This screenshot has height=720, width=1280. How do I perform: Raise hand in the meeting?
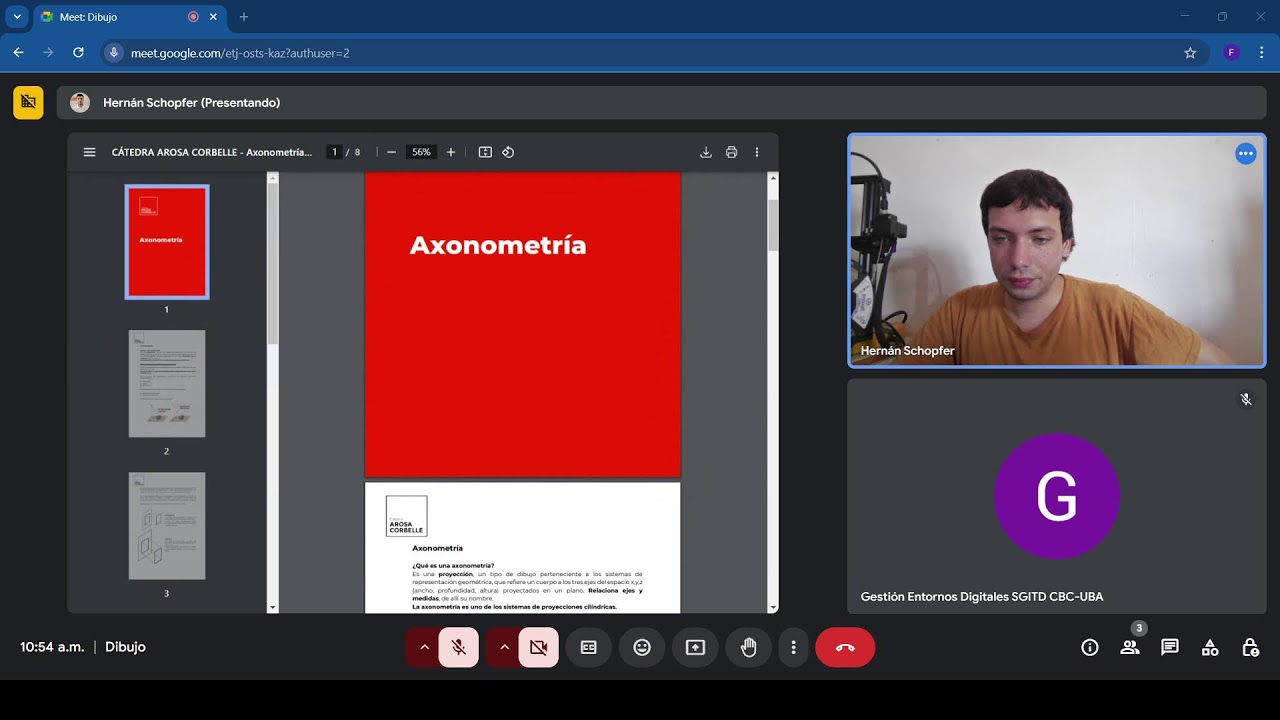748,647
